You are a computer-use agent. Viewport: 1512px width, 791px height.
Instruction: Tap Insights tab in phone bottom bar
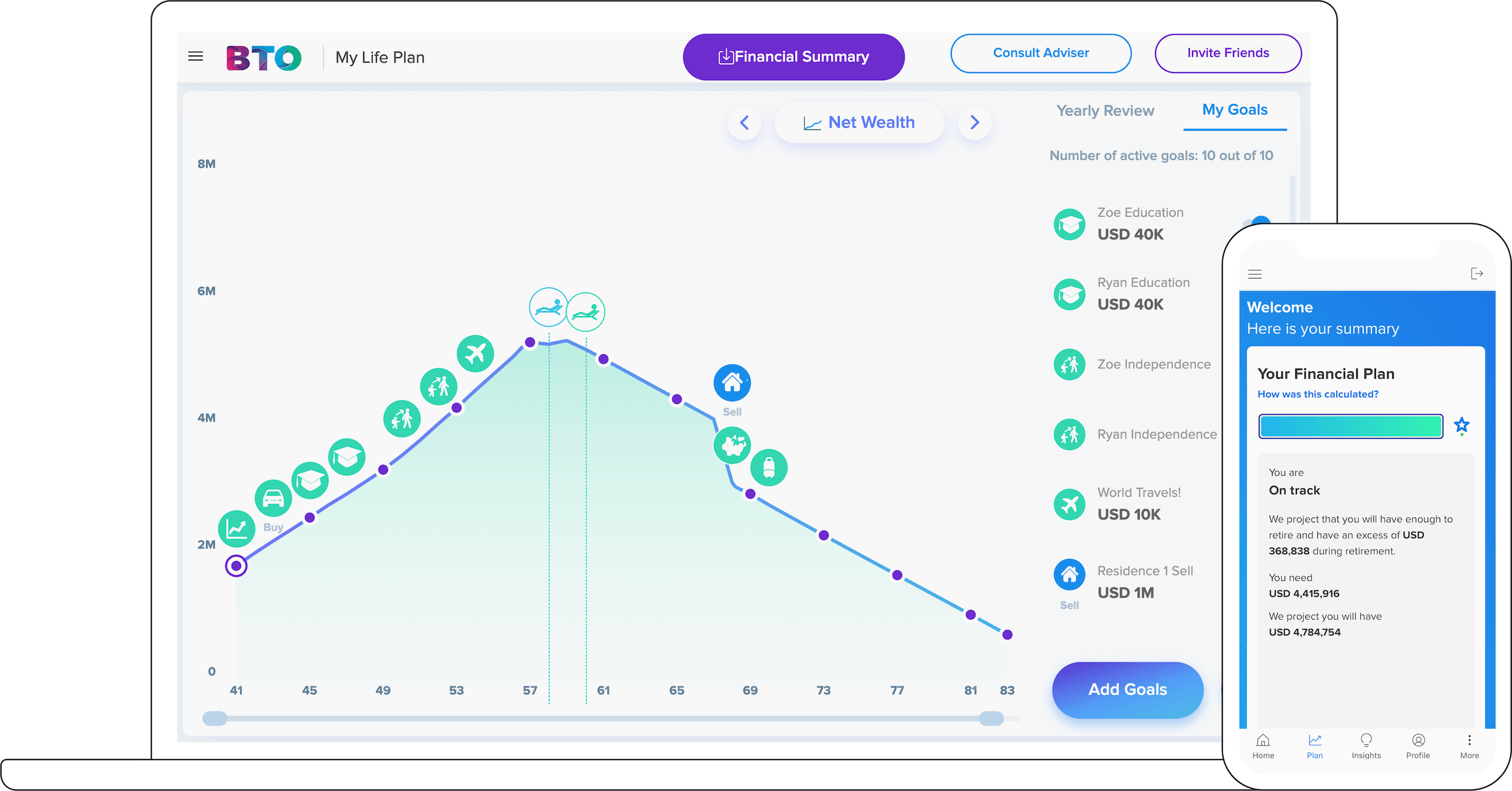[1366, 746]
